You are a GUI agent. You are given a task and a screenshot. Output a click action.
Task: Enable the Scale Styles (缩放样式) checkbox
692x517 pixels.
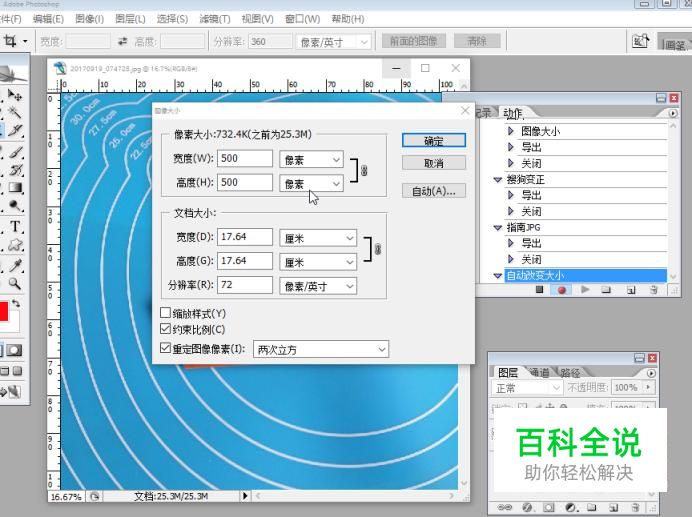[165, 313]
